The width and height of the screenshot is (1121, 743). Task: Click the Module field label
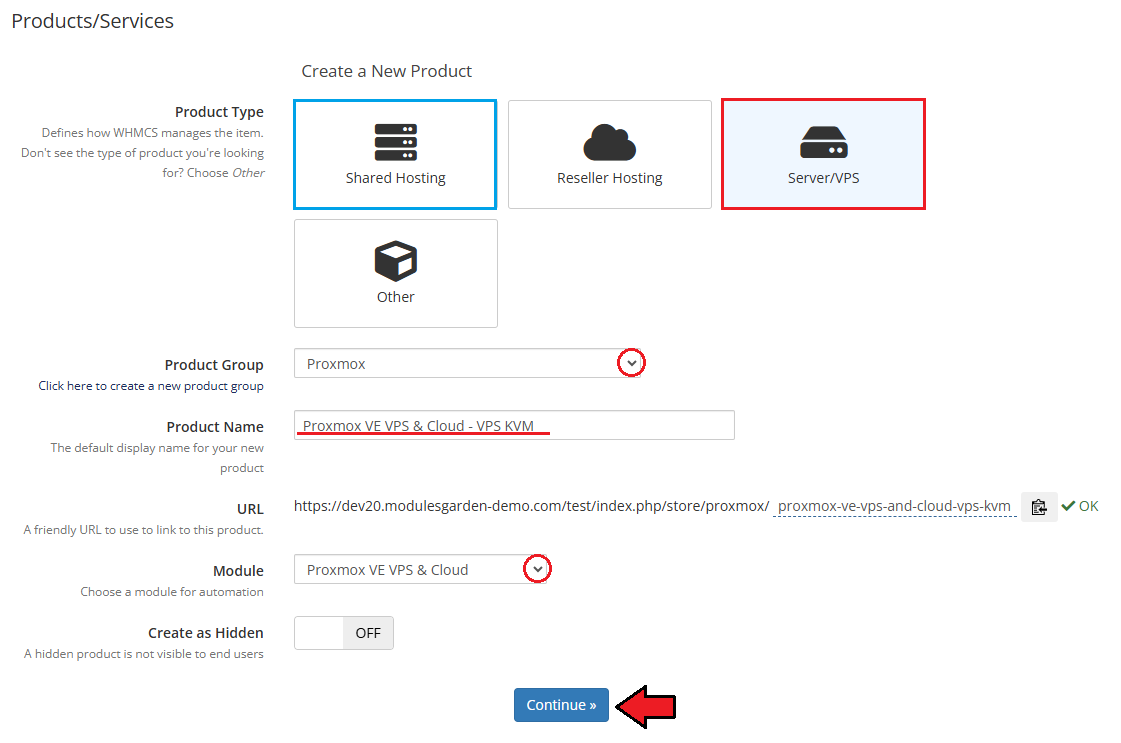tap(238, 571)
